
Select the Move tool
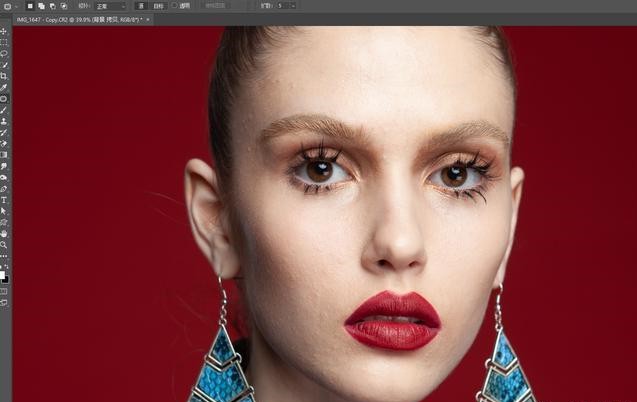(x=4, y=31)
